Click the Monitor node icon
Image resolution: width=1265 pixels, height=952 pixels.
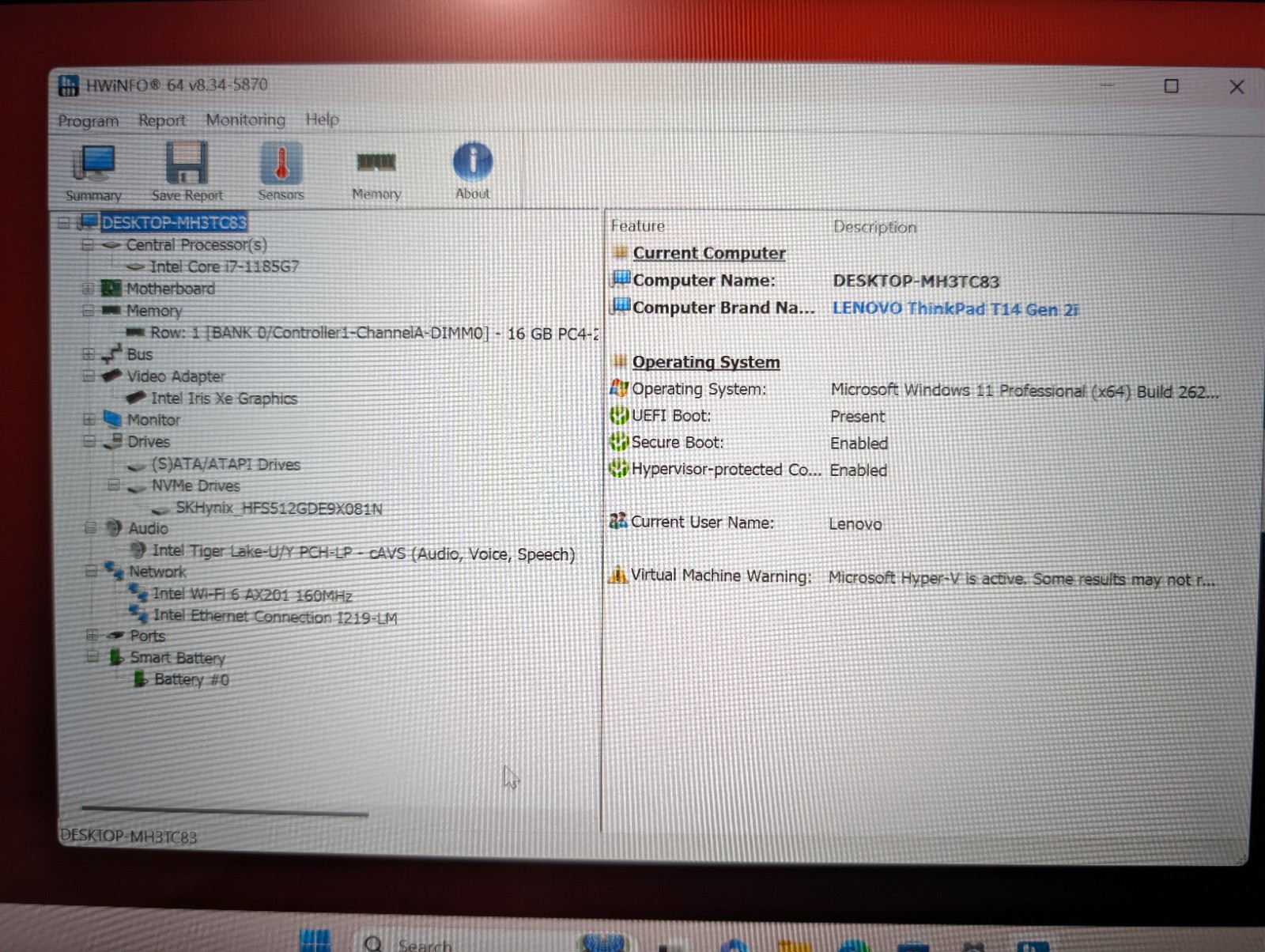[112, 419]
